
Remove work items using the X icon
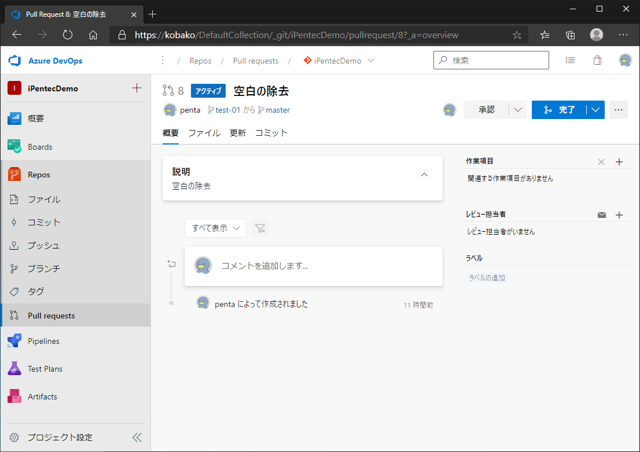[601, 162]
